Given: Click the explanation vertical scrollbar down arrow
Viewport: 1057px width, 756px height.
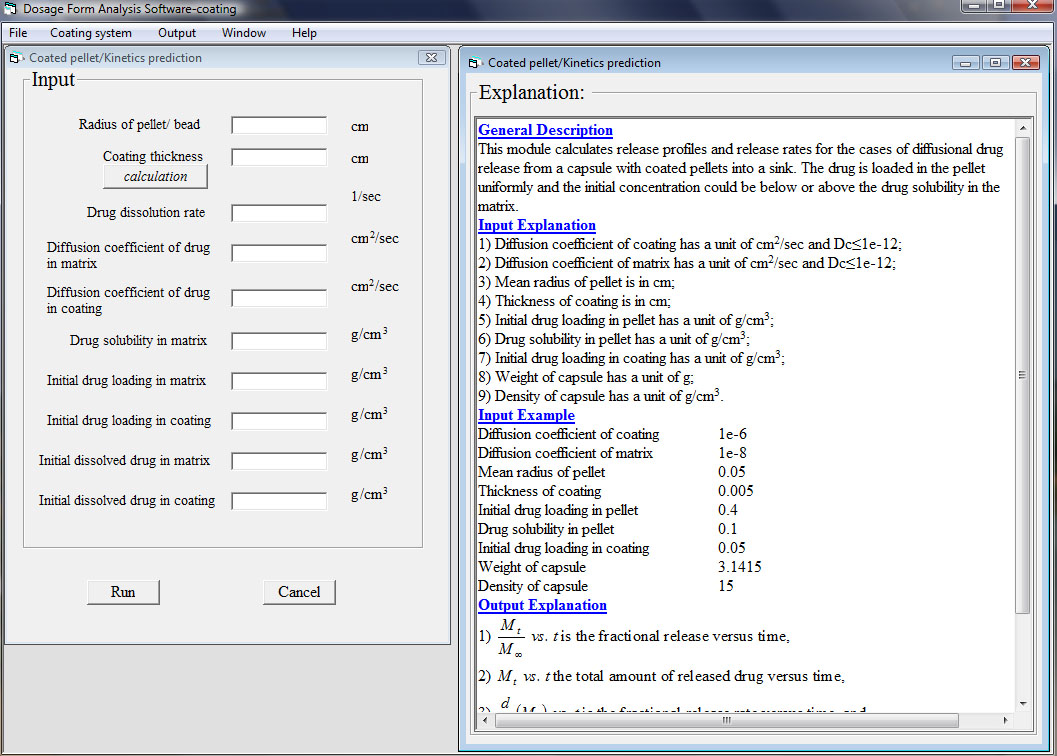Looking at the screenshot, I should point(1022,704).
